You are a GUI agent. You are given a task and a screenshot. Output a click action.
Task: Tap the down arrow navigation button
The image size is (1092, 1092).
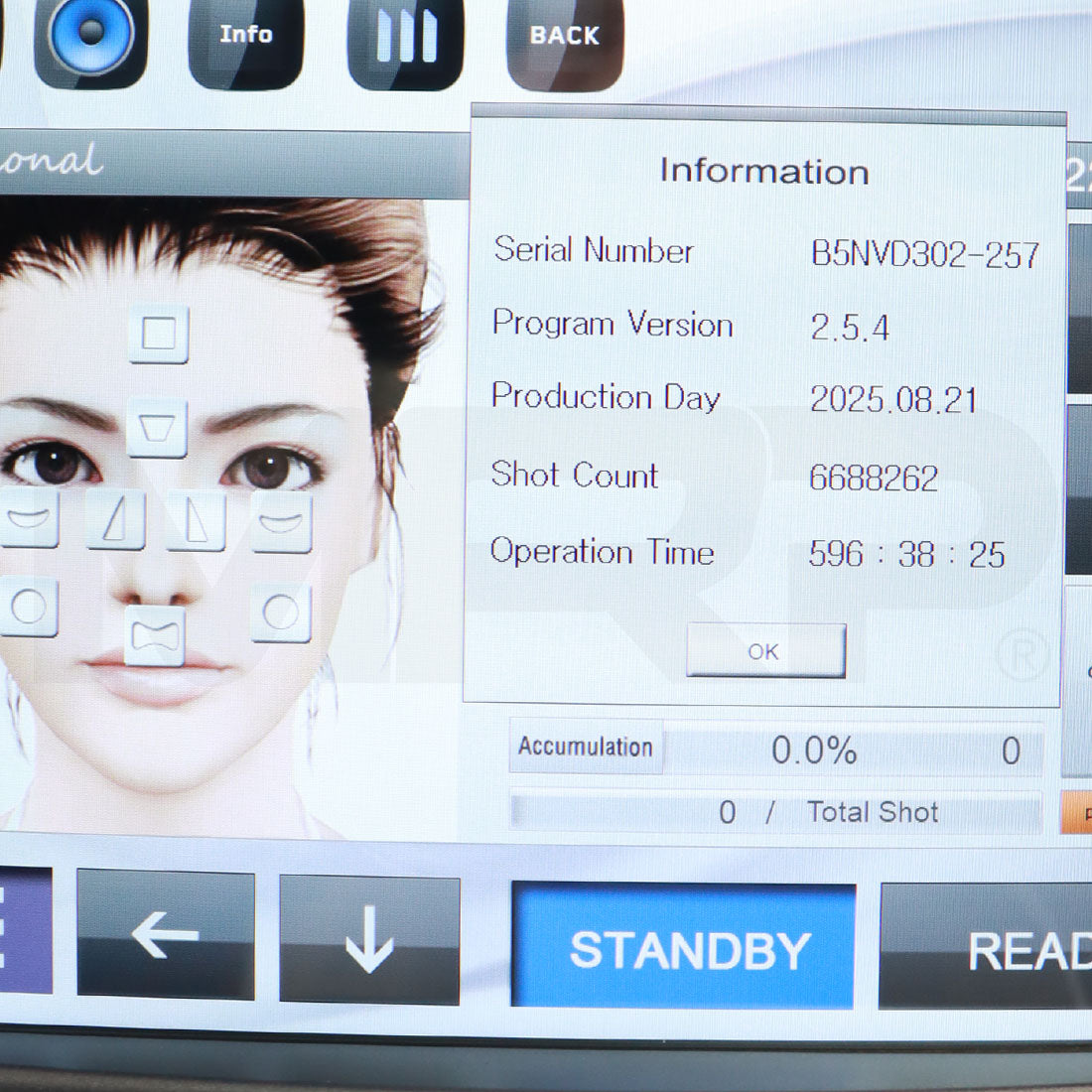(369, 939)
